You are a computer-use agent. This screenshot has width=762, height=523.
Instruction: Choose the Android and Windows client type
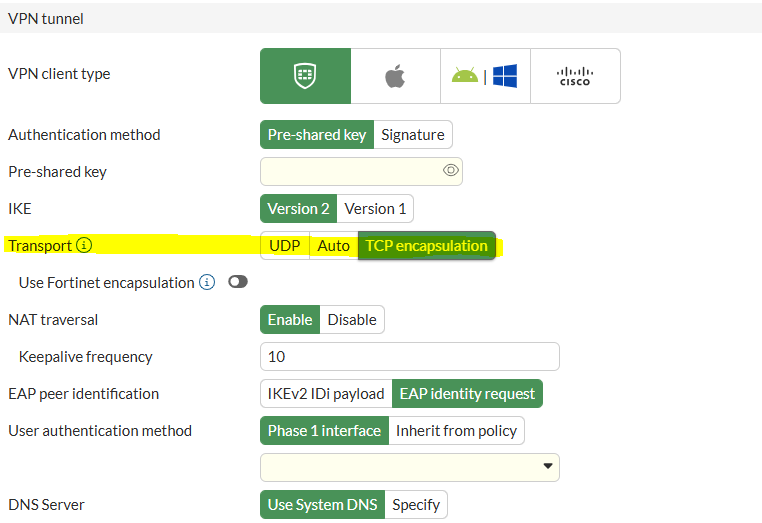pyautogui.click(x=485, y=76)
